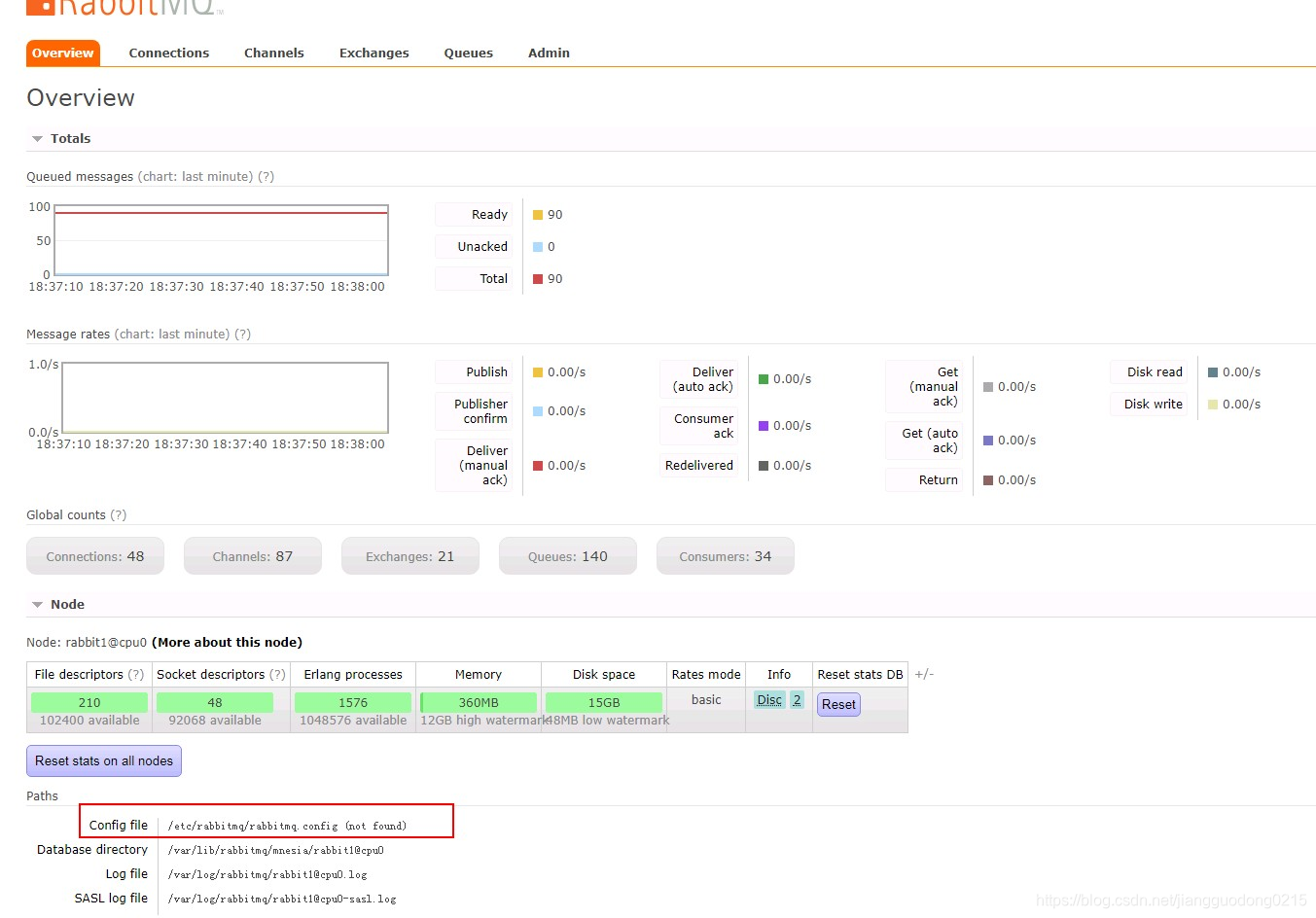Click inside the Message rates chart
Image resolution: width=1316 pixels, height=918 pixels.
click(224, 397)
